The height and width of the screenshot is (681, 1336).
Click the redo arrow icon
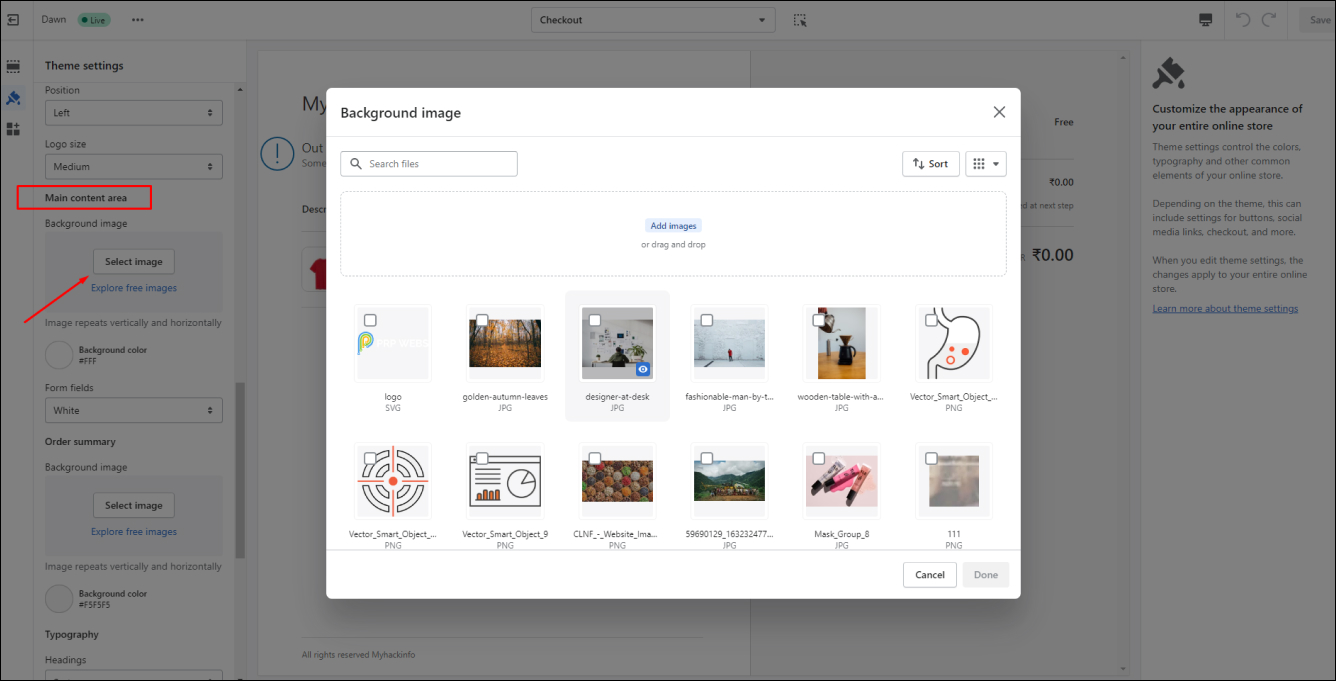tap(1269, 20)
